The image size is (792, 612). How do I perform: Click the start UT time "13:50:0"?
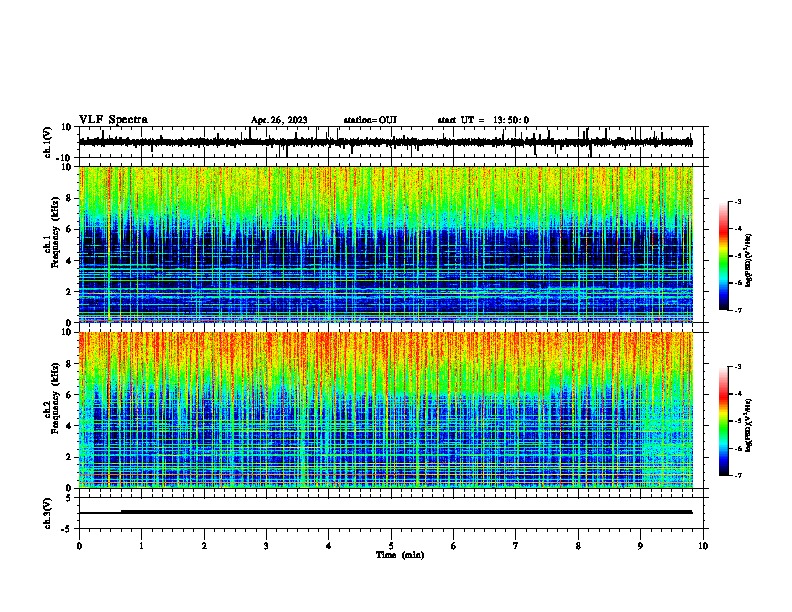click(x=511, y=120)
